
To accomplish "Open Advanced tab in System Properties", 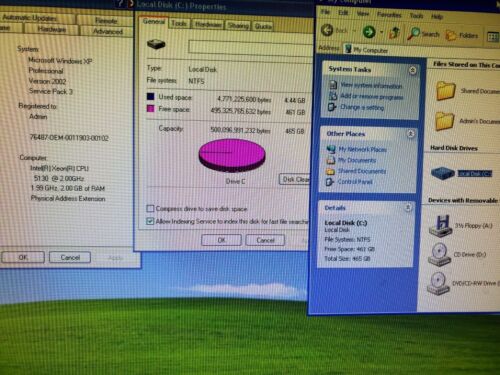I will click(x=108, y=32).
